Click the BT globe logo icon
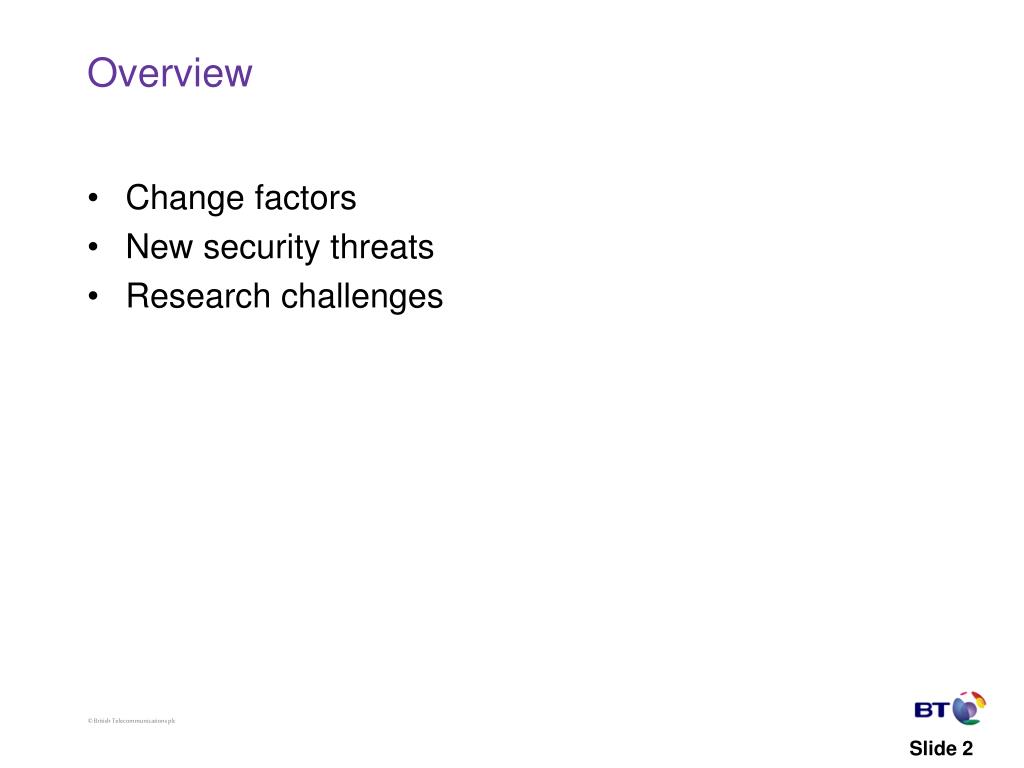 coord(969,709)
